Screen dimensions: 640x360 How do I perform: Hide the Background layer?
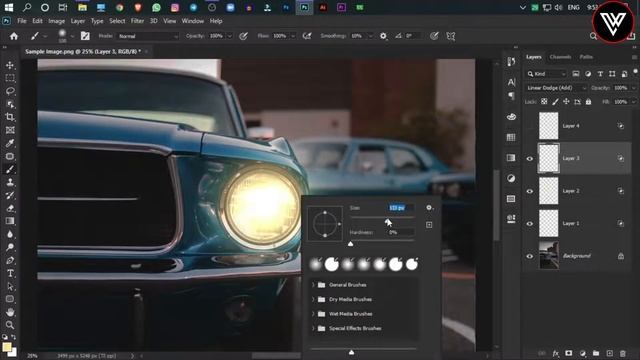(530, 256)
